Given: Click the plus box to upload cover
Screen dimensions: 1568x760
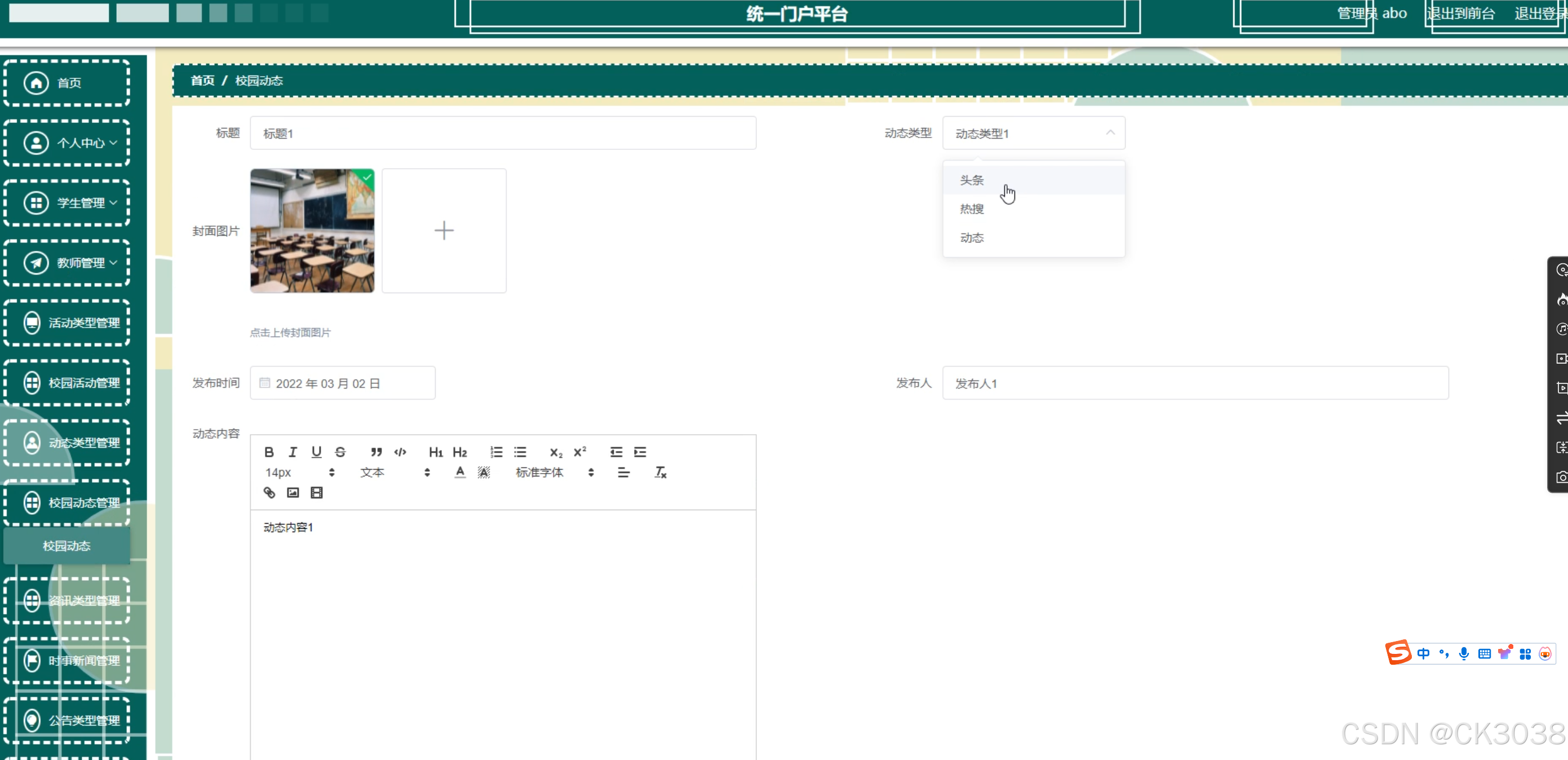Looking at the screenshot, I should click(x=444, y=231).
